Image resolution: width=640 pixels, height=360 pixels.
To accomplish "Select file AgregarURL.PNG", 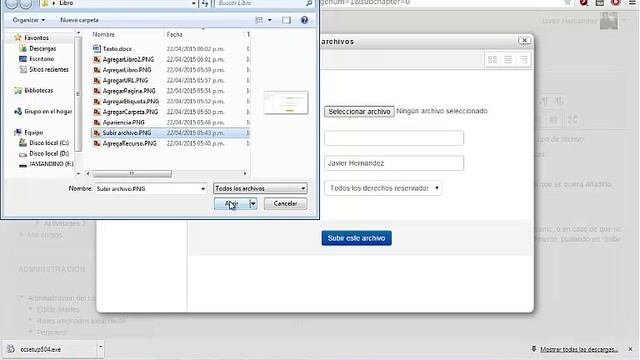I will click(125, 80).
